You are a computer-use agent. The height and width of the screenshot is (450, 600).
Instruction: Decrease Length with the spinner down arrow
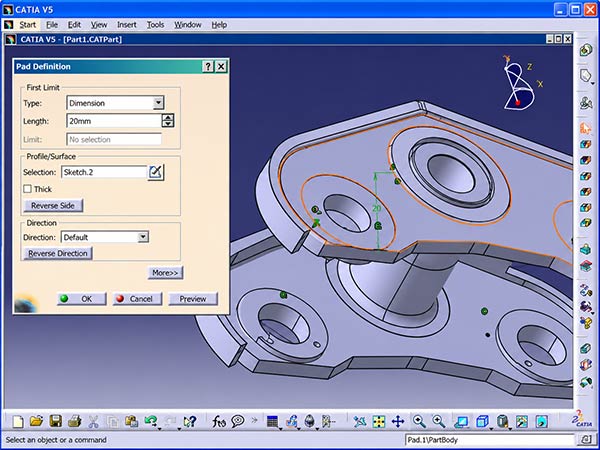coord(168,124)
